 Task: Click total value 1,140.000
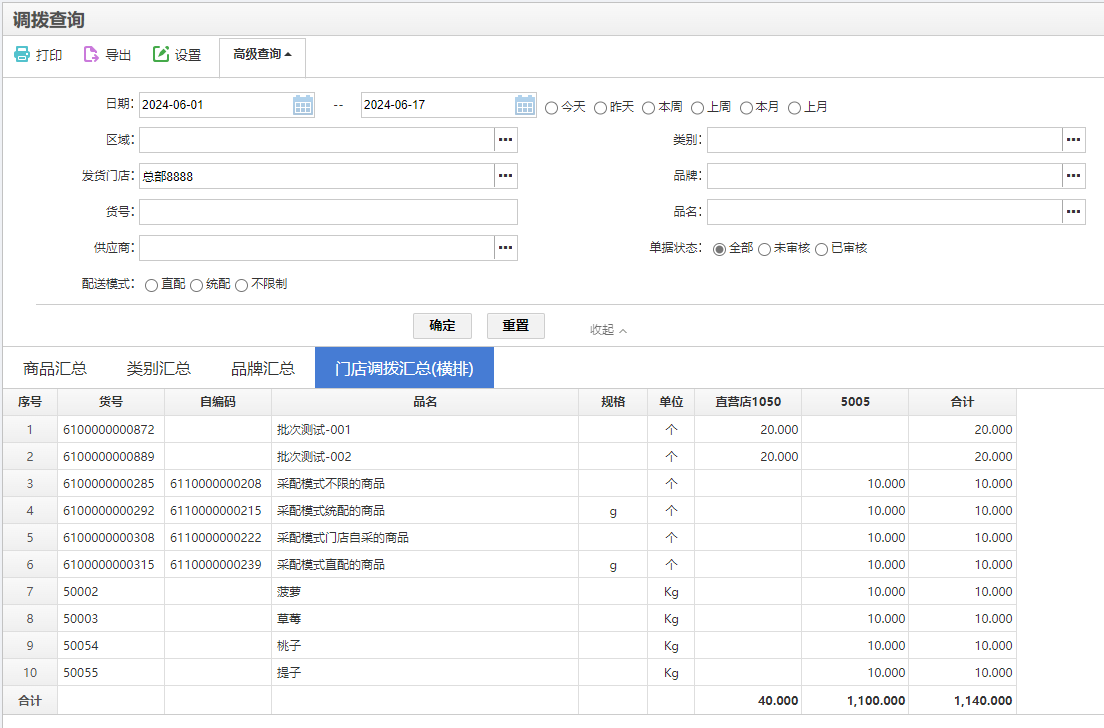[x=983, y=701]
